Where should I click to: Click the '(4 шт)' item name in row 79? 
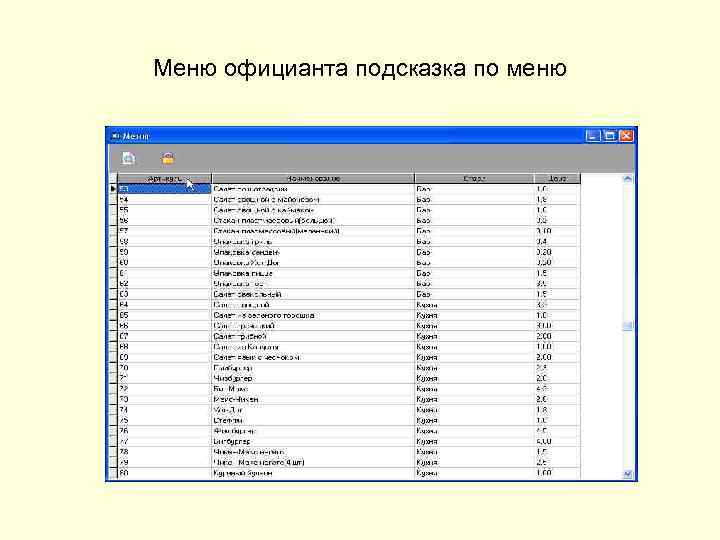[x=259, y=462]
